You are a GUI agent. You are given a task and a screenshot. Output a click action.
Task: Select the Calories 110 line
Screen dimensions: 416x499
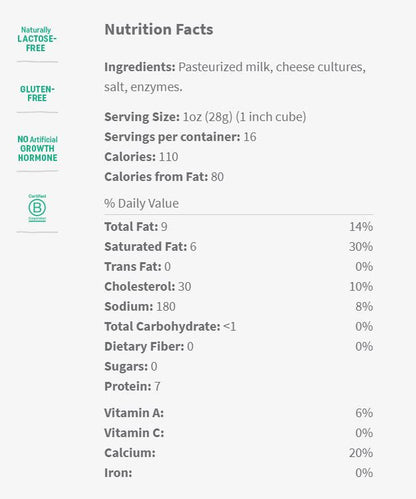(141, 157)
